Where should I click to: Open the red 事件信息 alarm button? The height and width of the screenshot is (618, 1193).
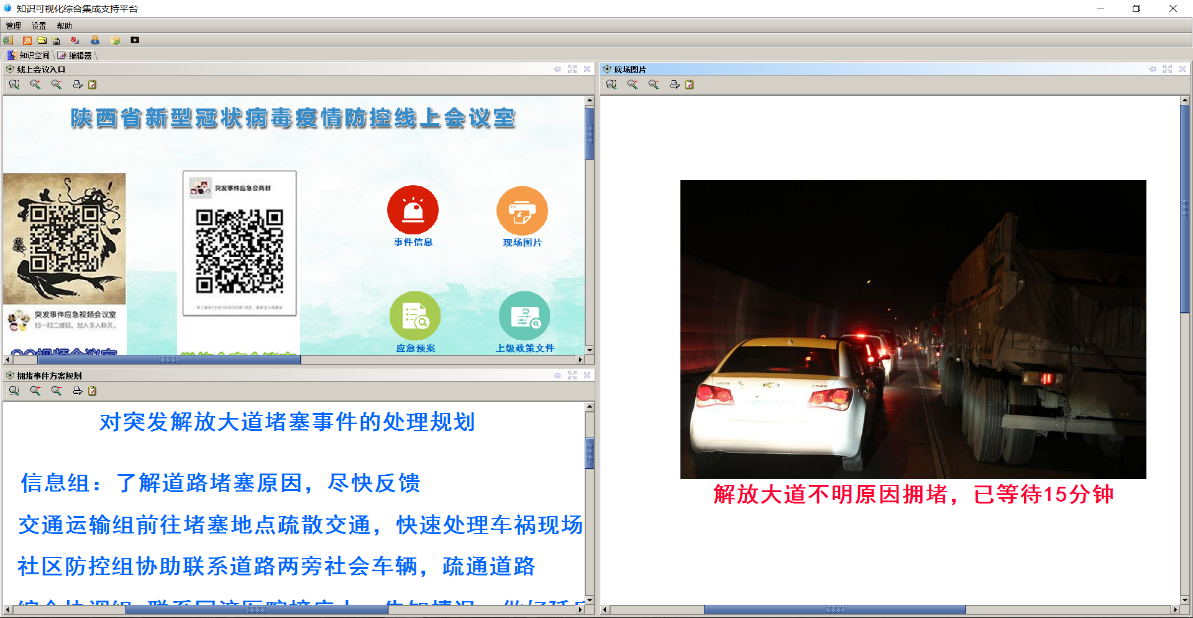413,211
